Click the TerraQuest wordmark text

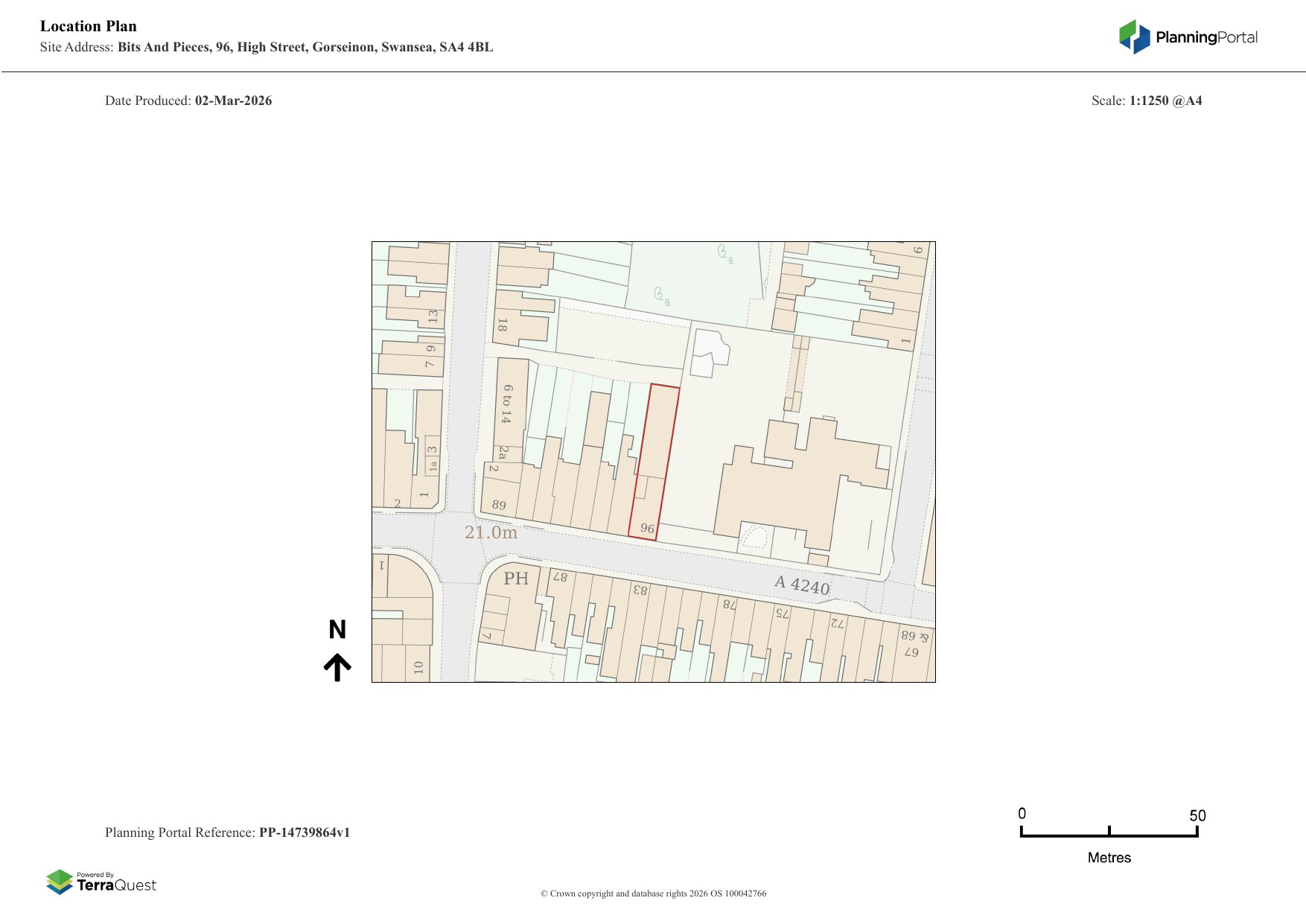coord(117,885)
